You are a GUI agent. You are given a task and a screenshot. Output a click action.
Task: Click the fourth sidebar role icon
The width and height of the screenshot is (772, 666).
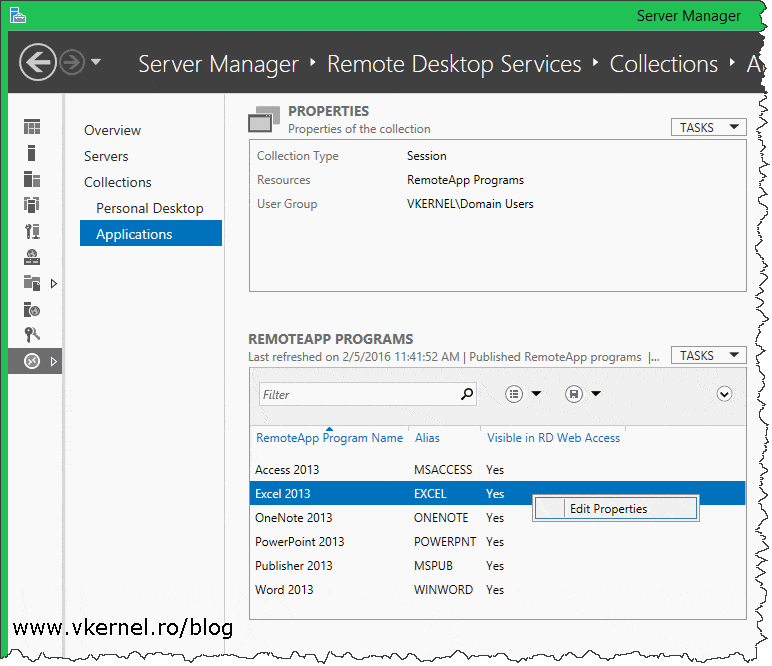32,205
